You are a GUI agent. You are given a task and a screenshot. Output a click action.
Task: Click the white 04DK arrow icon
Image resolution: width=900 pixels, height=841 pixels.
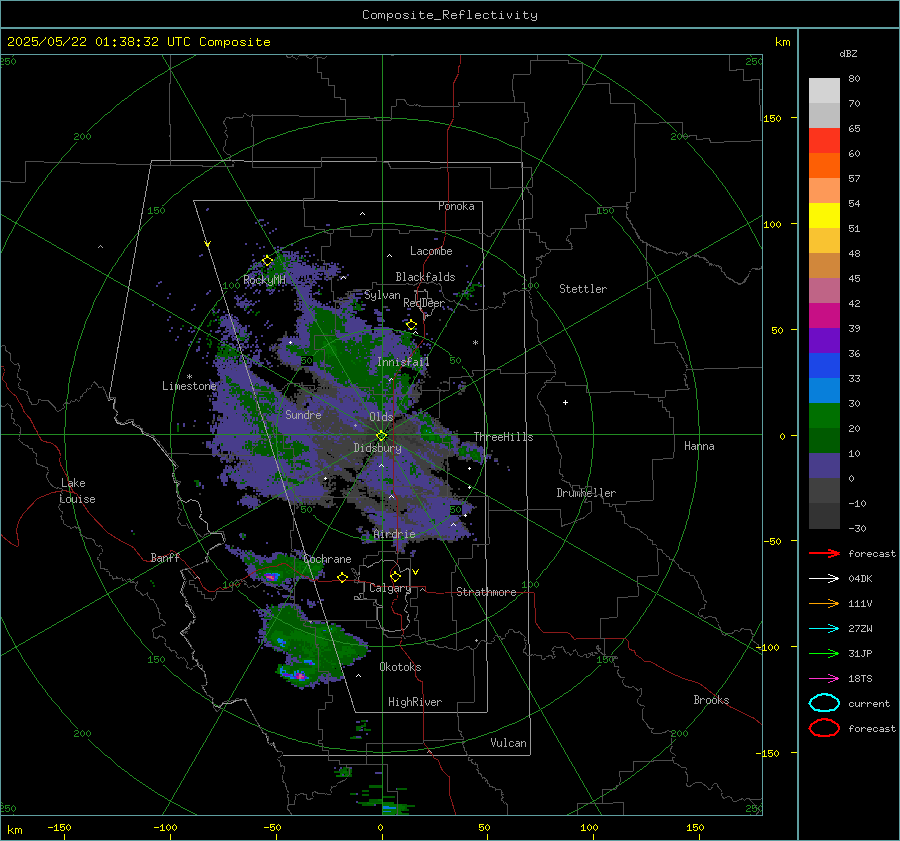coord(824,579)
